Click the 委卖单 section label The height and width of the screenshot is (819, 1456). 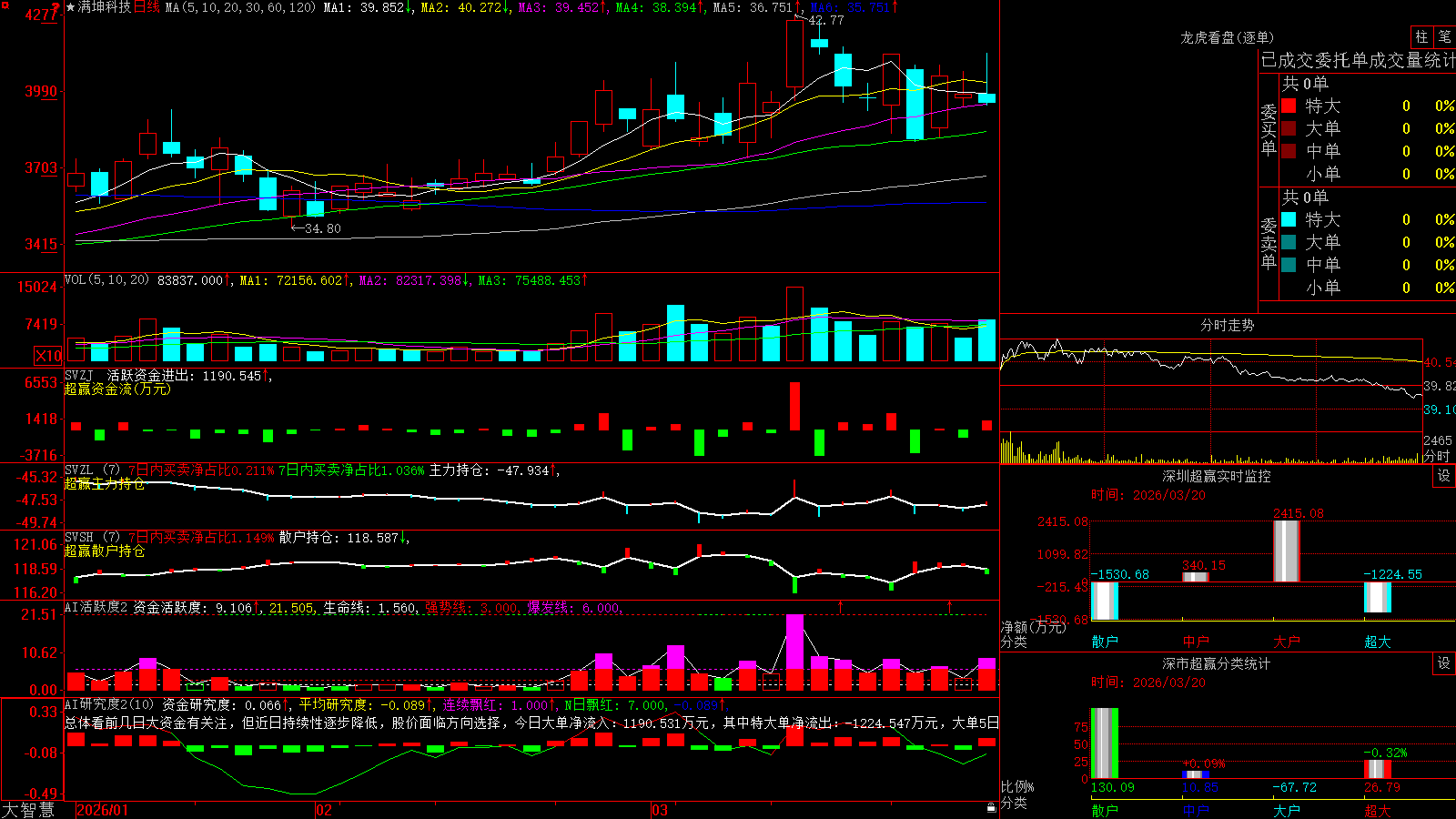point(1269,243)
